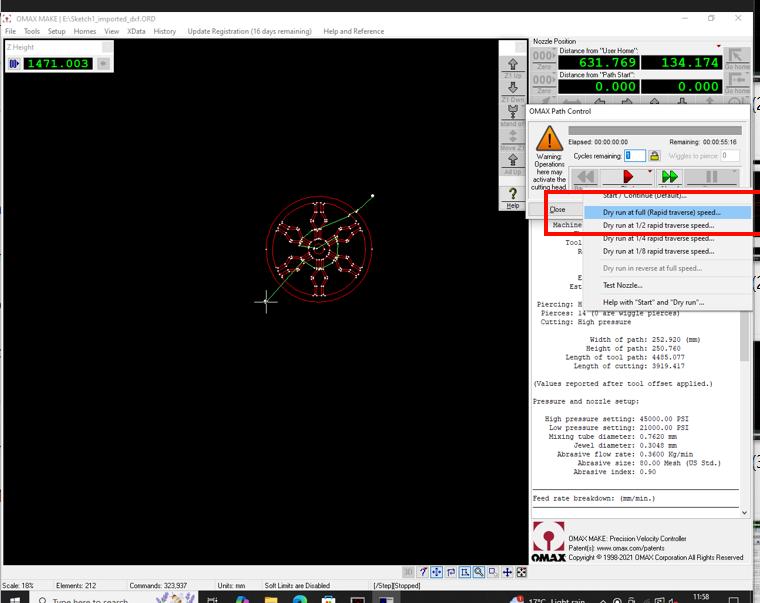
Task: Click the grey rewind back button
Action: (x=585, y=176)
